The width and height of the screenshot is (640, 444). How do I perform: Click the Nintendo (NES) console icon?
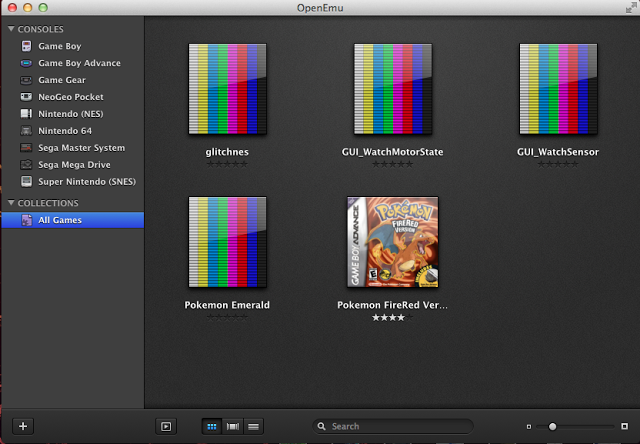point(26,114)
